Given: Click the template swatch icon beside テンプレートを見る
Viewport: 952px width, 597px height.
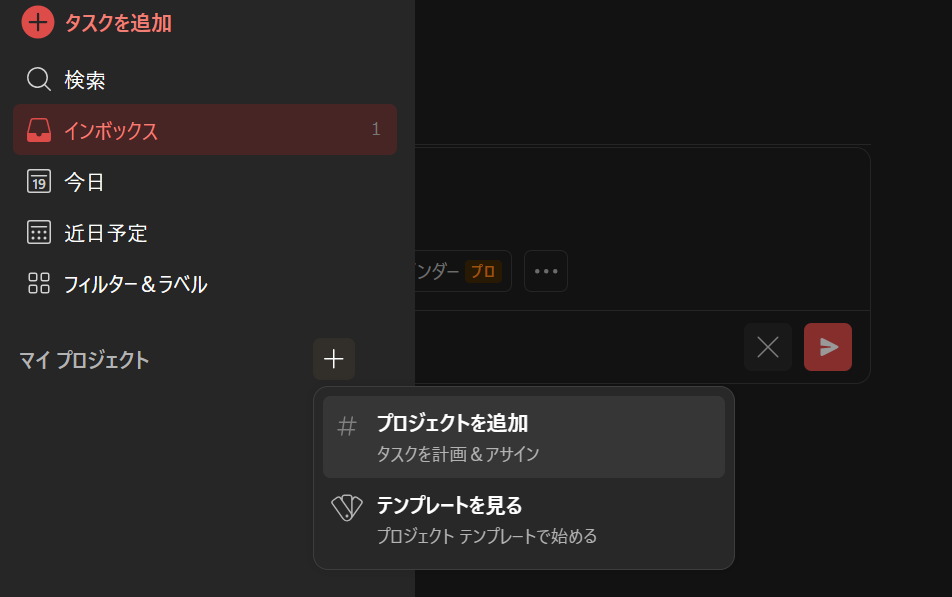Looking at the screenshot, I should click(347, 508).
